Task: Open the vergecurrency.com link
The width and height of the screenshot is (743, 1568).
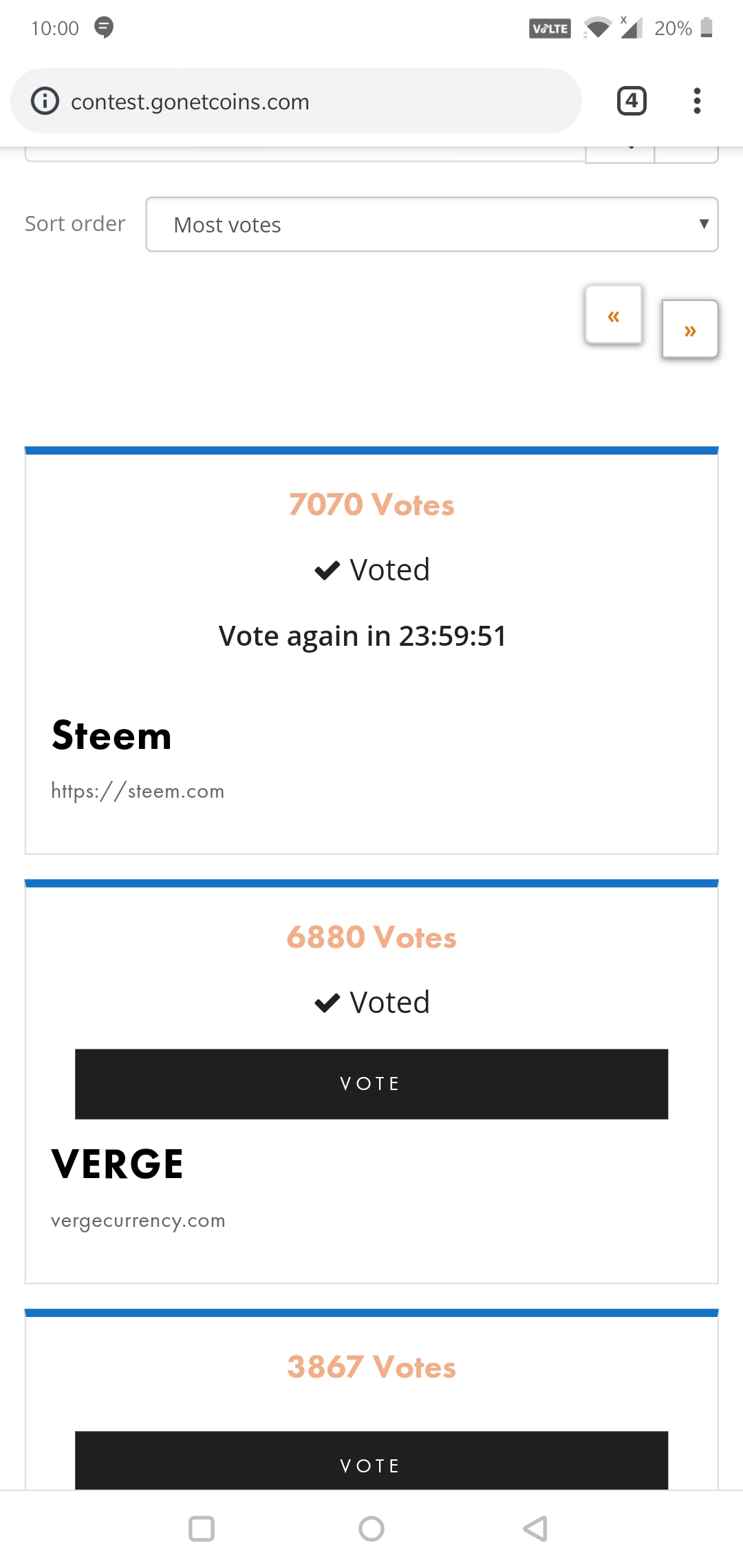Action: (x=138, y=1221)
